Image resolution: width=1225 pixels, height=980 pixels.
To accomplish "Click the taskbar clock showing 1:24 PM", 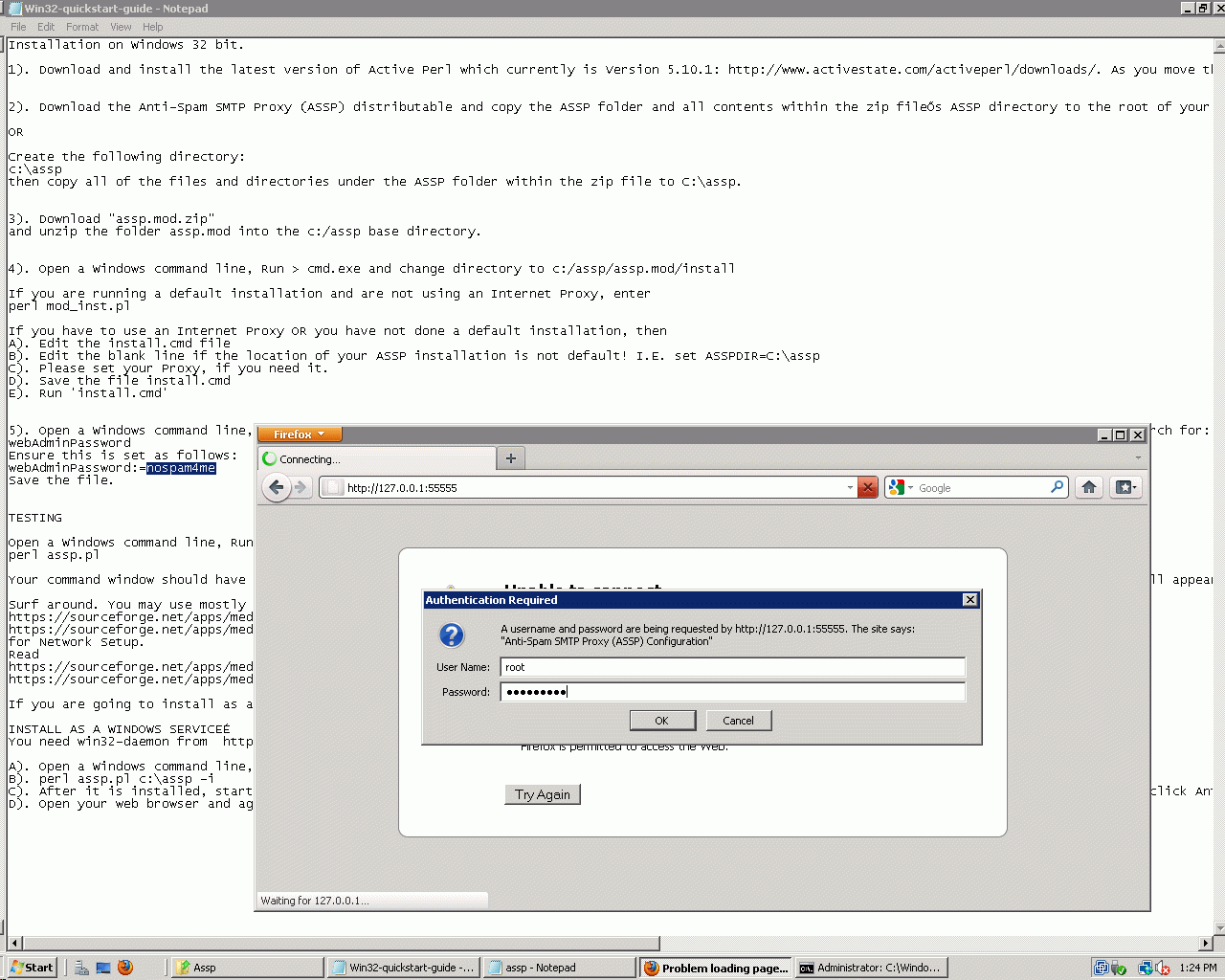I will point(1198,968).
